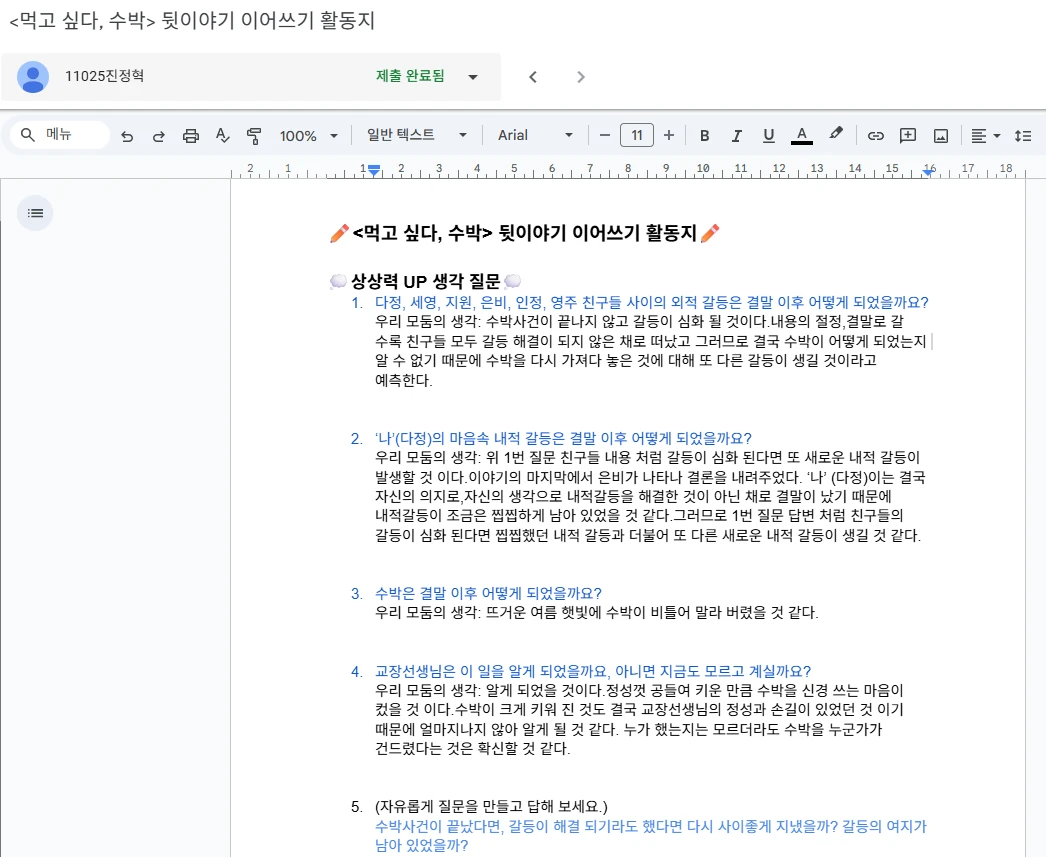
Task: Go to the previous student submission
Action: (533, 77)
